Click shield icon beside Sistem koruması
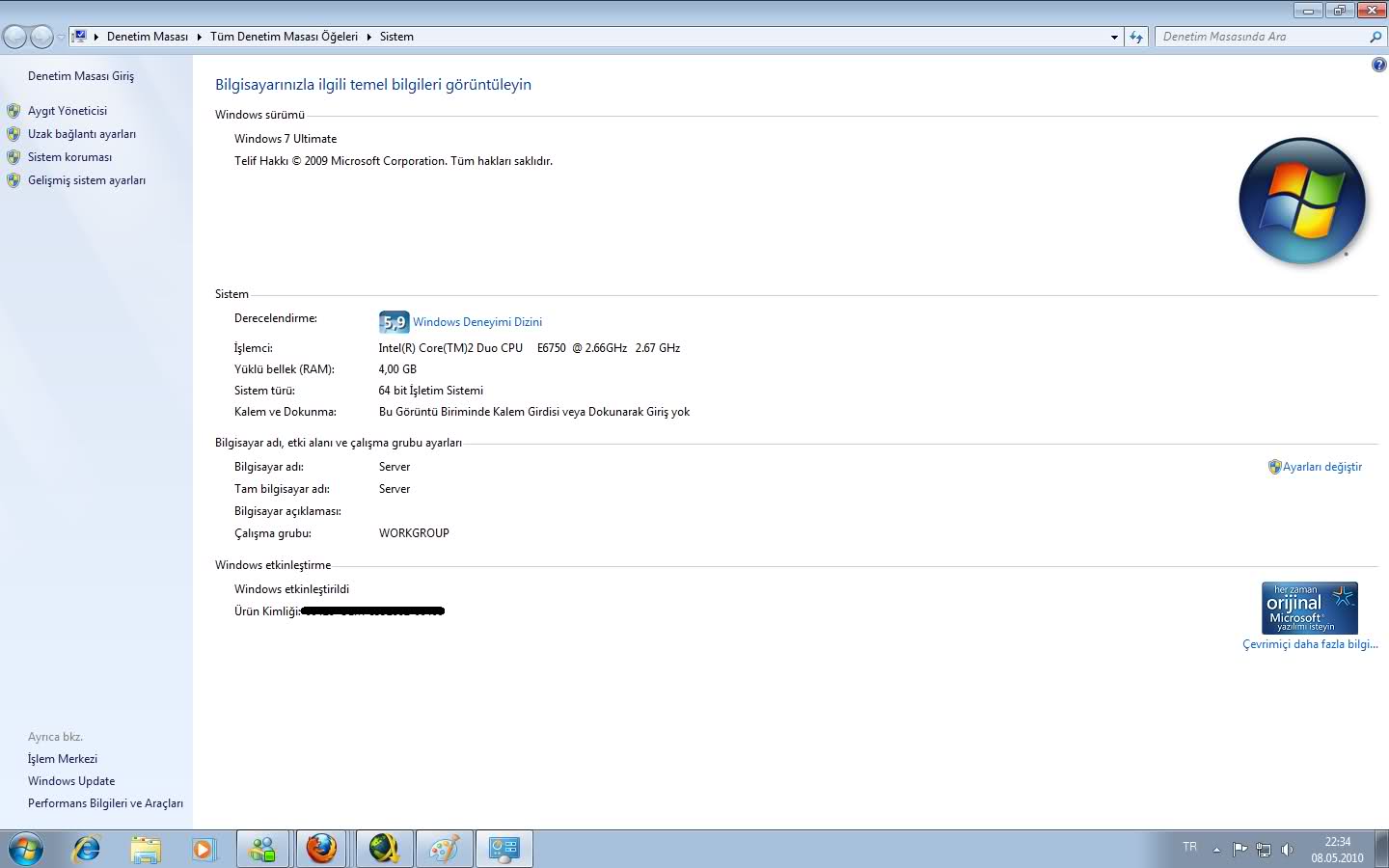1389x868 pixels. pos(14,157)
